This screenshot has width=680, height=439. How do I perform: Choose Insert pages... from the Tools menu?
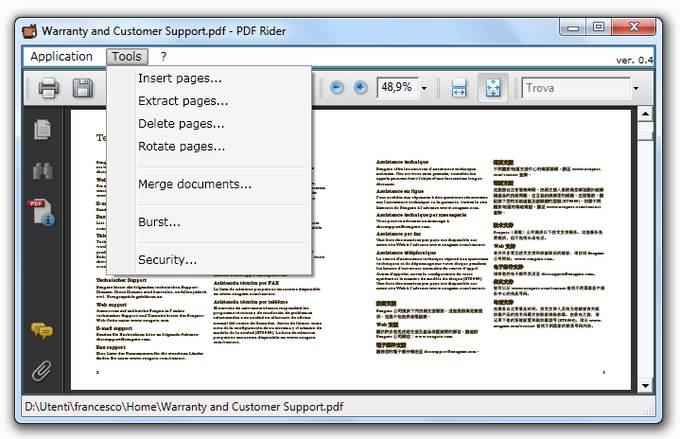209,78
